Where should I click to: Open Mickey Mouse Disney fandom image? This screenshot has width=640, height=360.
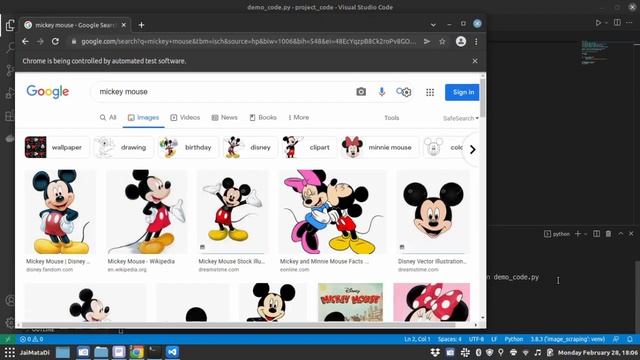[60, 212]
